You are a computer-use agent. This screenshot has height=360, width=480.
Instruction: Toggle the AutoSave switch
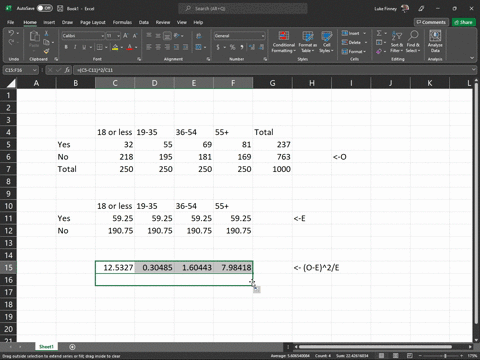44,8
